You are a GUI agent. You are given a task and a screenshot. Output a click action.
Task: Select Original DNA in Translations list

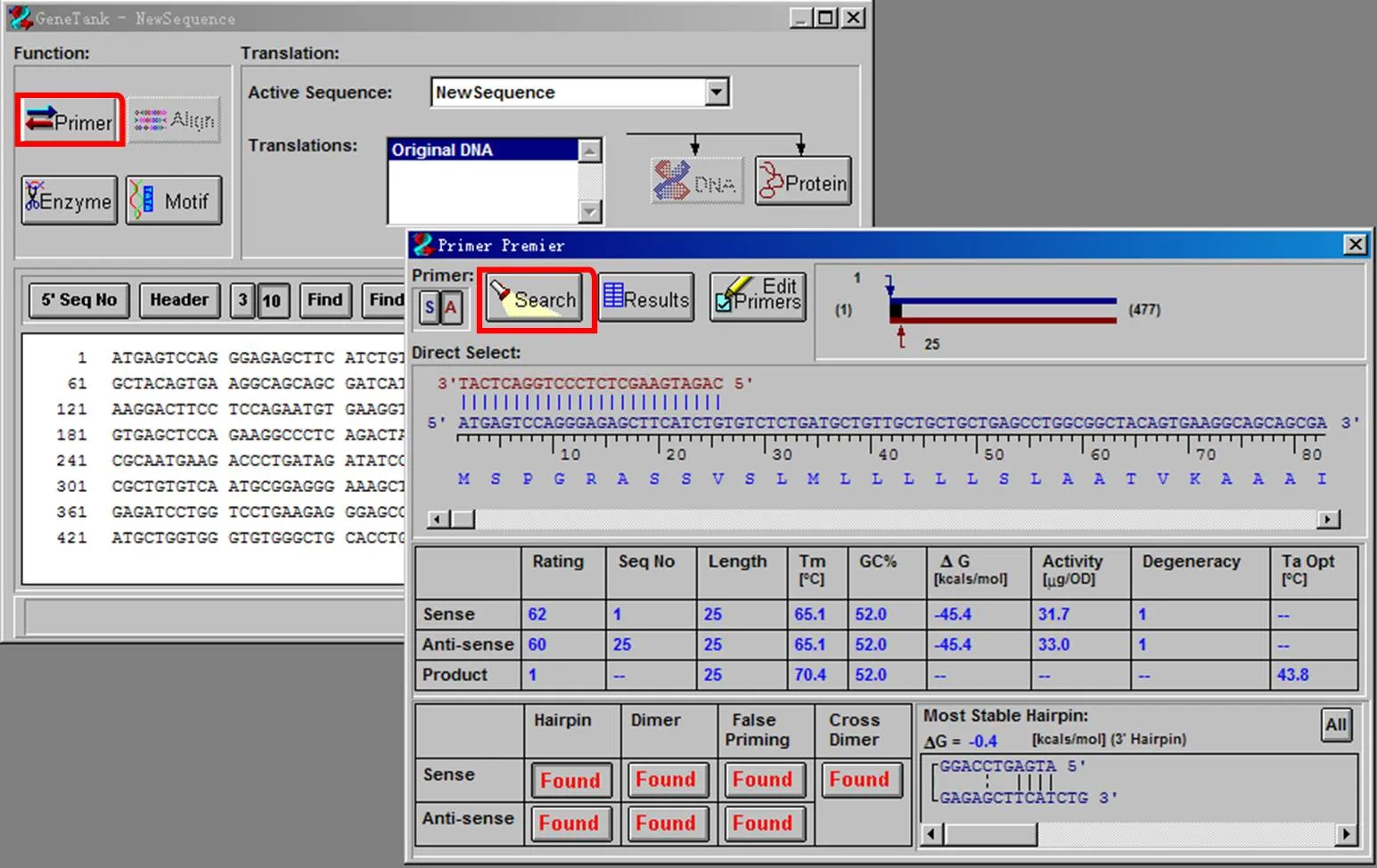[483, 150]
